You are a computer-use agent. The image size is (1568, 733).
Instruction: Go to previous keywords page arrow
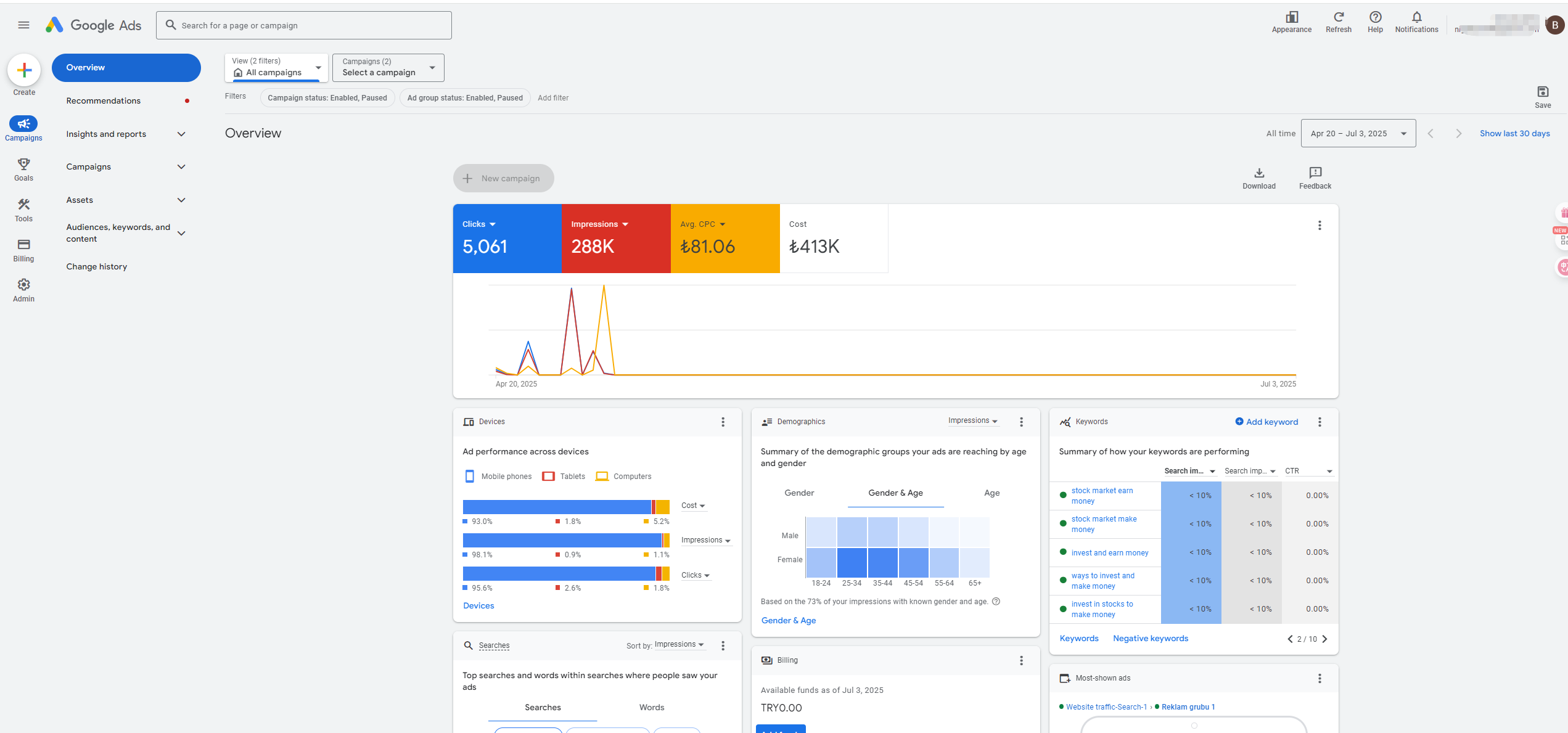(1290, 639)
